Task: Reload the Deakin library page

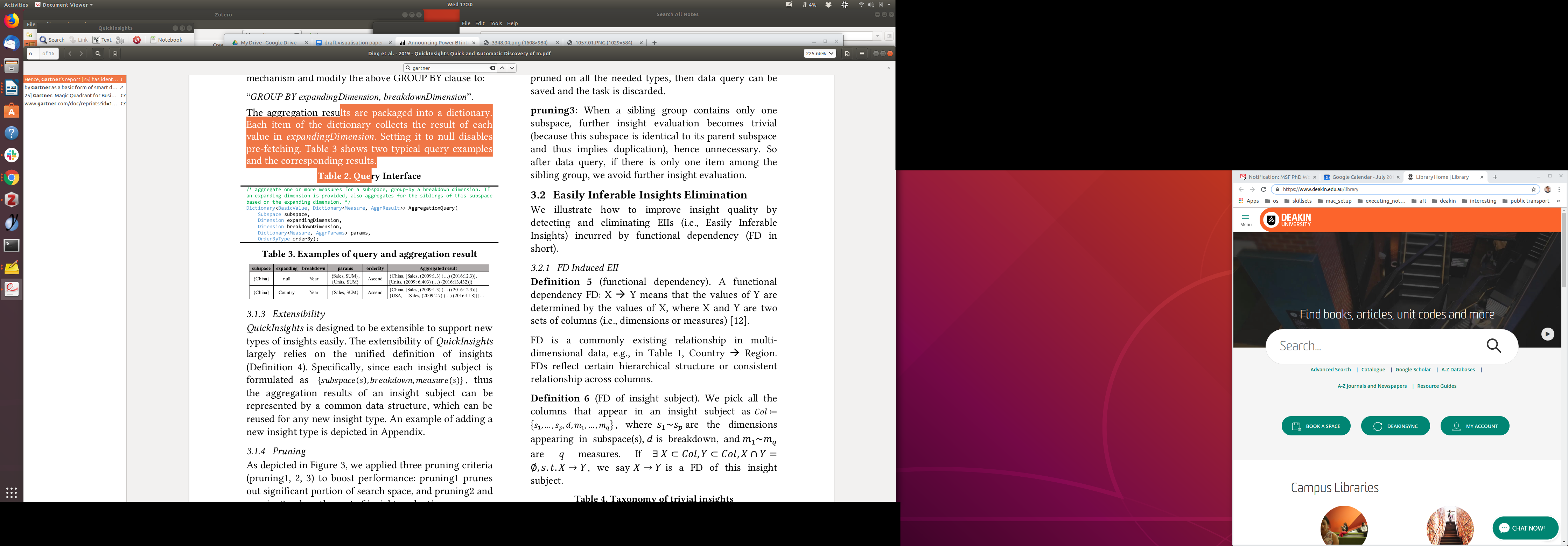Action: click(1263, 189)
